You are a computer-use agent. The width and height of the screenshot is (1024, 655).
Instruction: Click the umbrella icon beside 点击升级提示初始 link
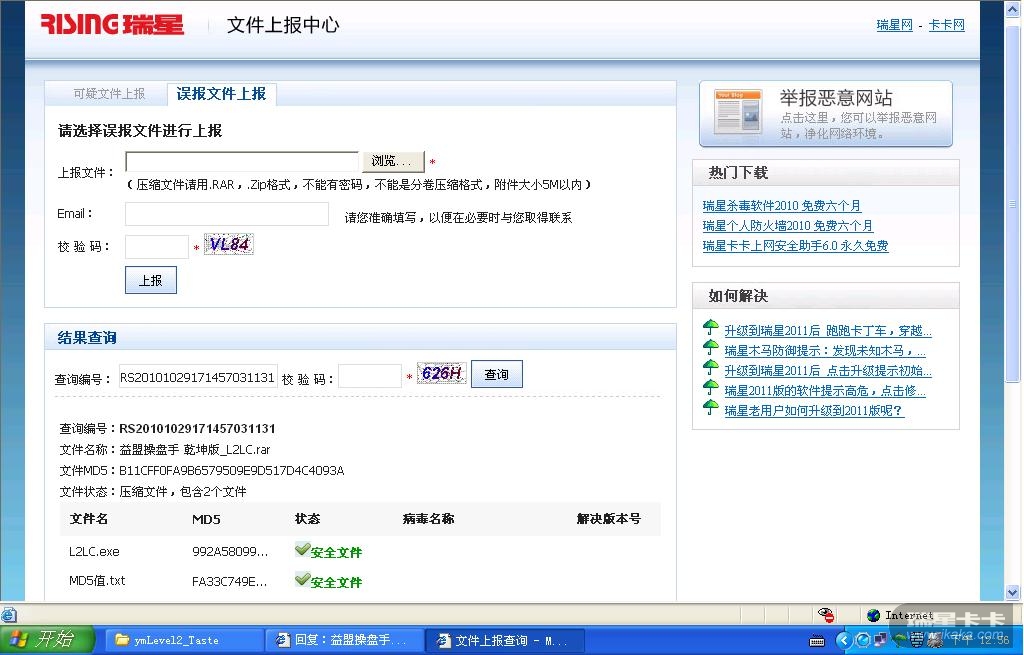711,368
